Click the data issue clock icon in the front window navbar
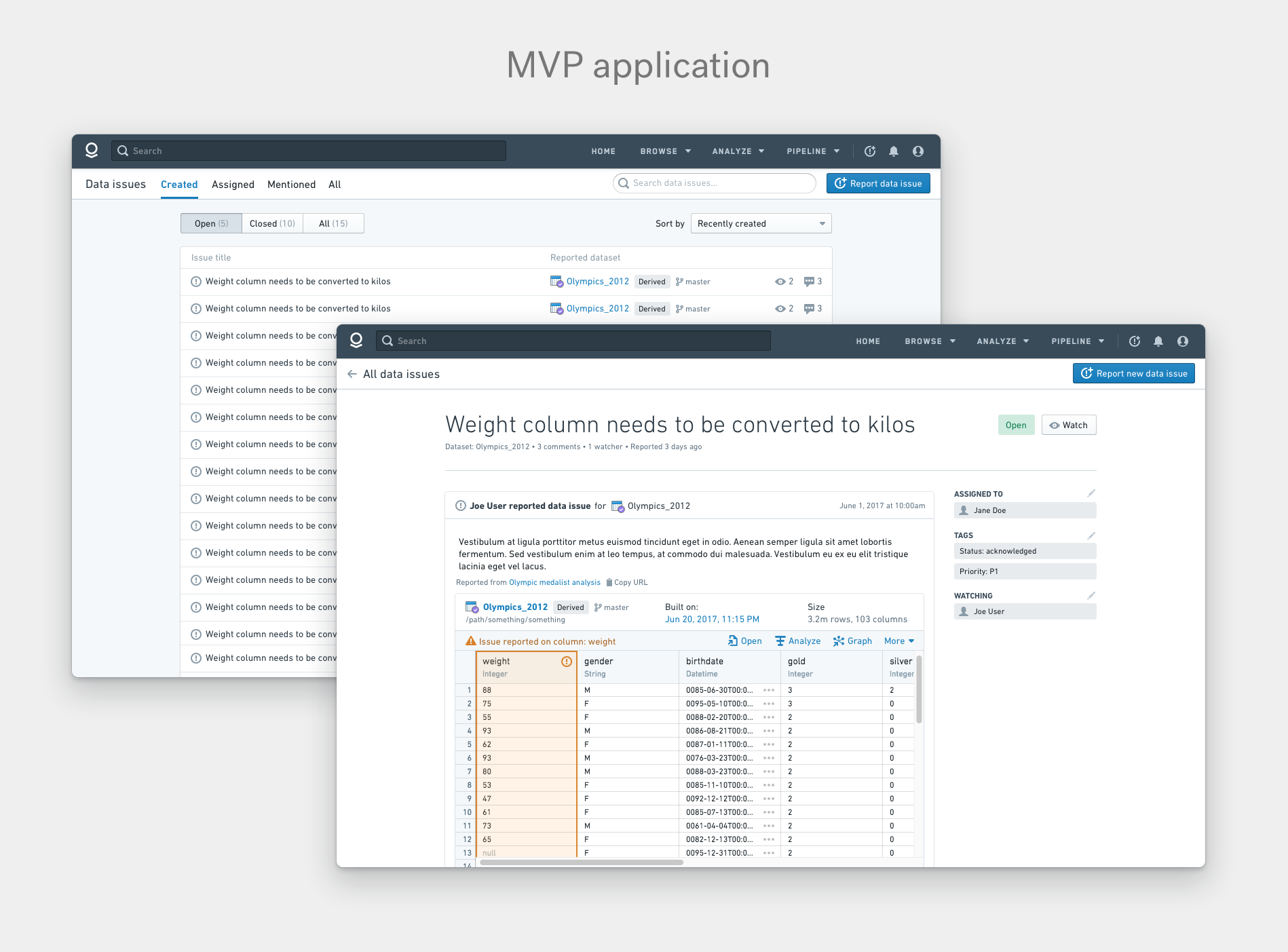This screenshot has width=1288, height=952. pos(1135,341)
